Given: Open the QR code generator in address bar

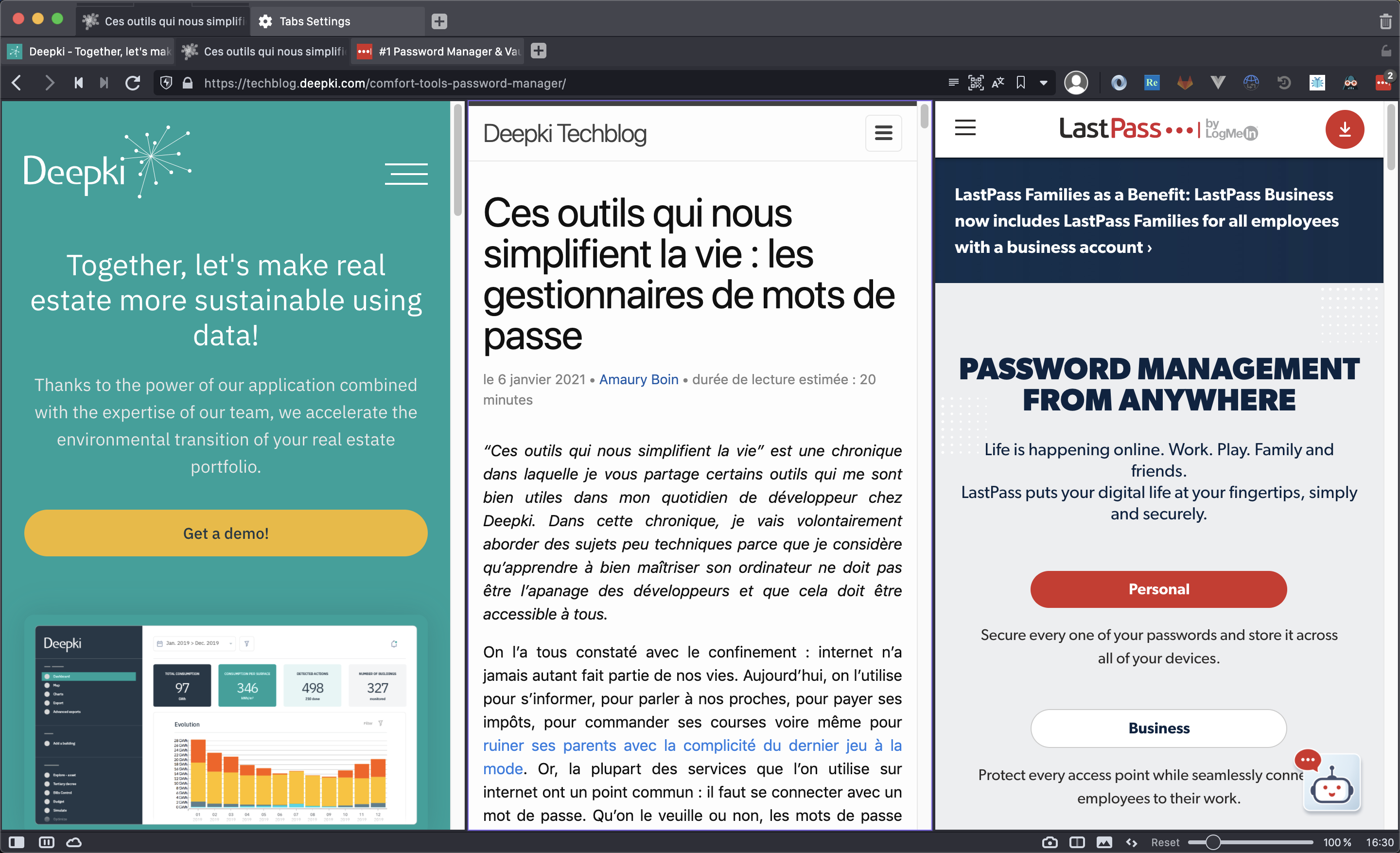Looking at the screenshot, I should [976, 83].
